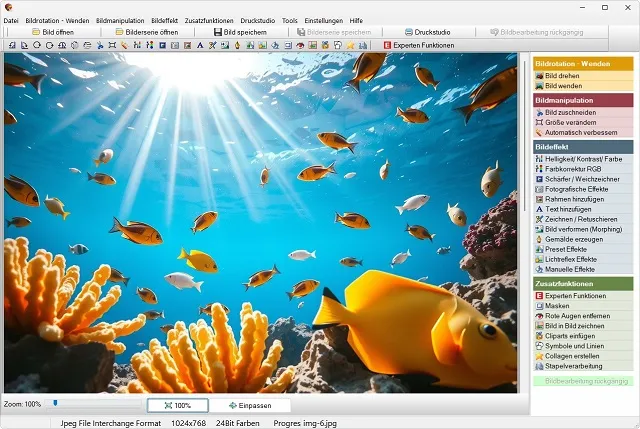Viewport: 640px width, 429px height.
Task: Open Druckstudio via the toolbar button
Action: point(427,32)
